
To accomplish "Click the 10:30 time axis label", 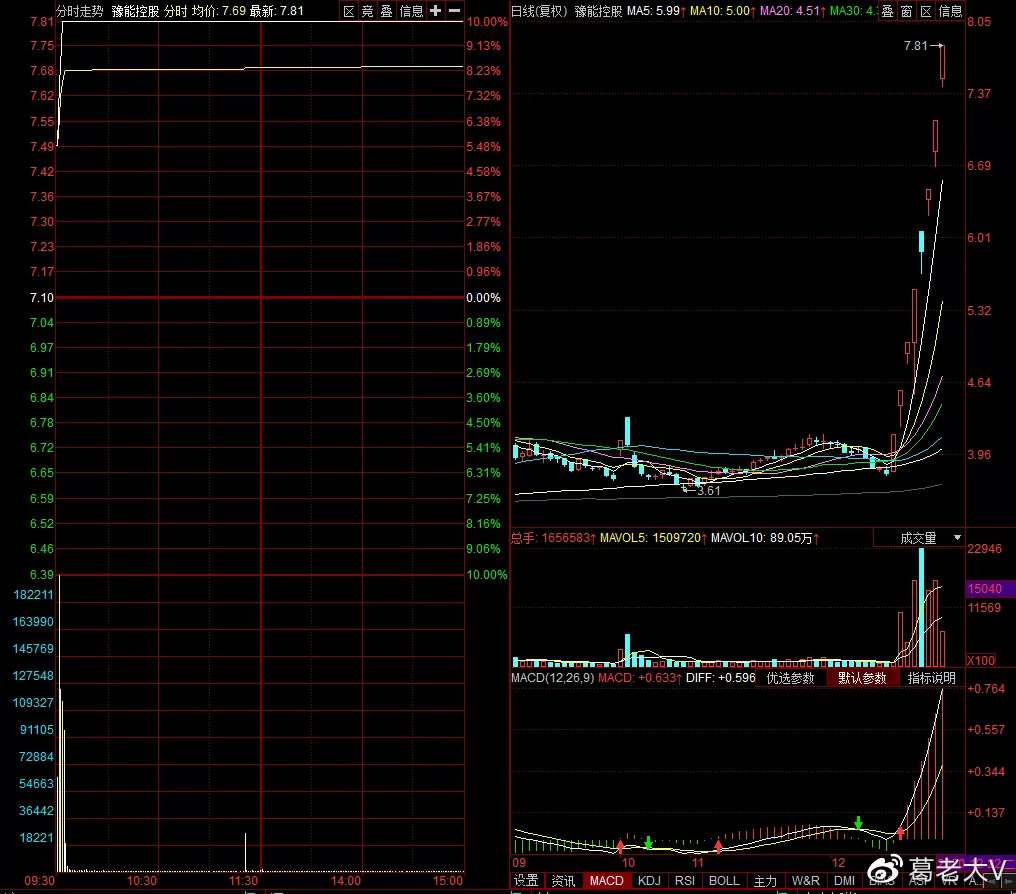I will coord(141,880).
